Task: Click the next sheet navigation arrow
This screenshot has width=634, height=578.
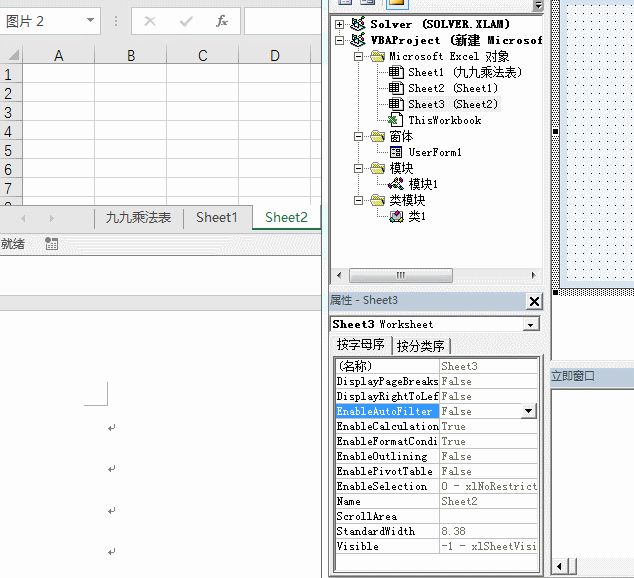Action: (51, 219)
